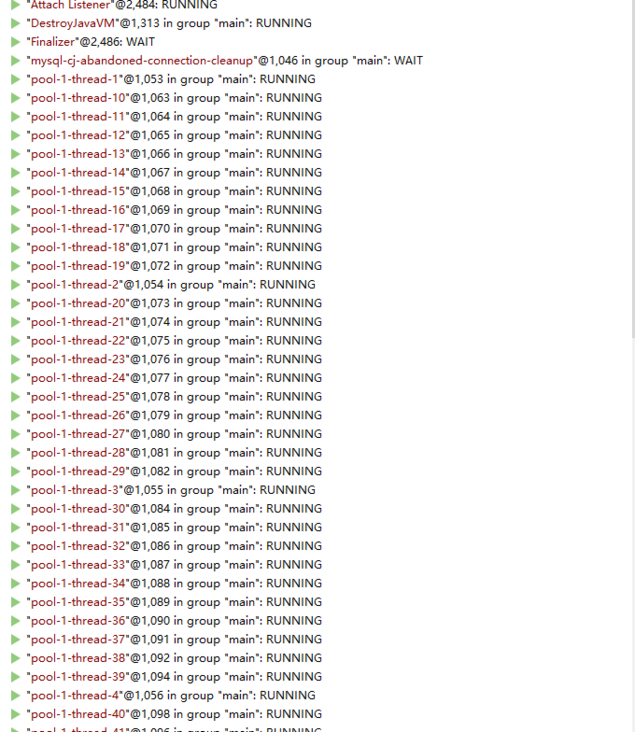Select the pool-1-thread-28 thread row text
Viewport: 635px width, 732px height.
pyautogui.click(x=175, y=453)
